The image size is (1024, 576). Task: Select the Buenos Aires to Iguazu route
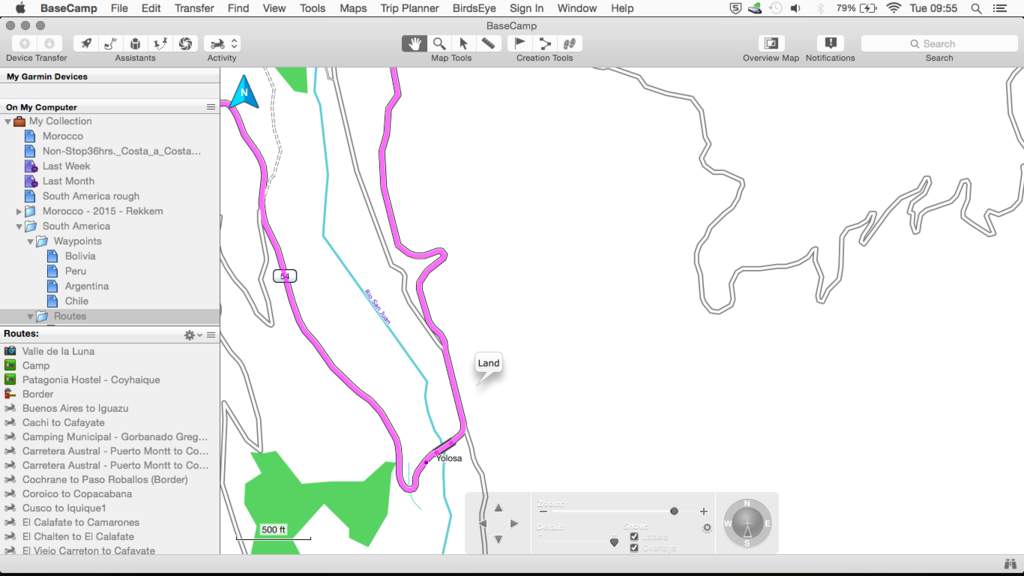coord(75,409)
